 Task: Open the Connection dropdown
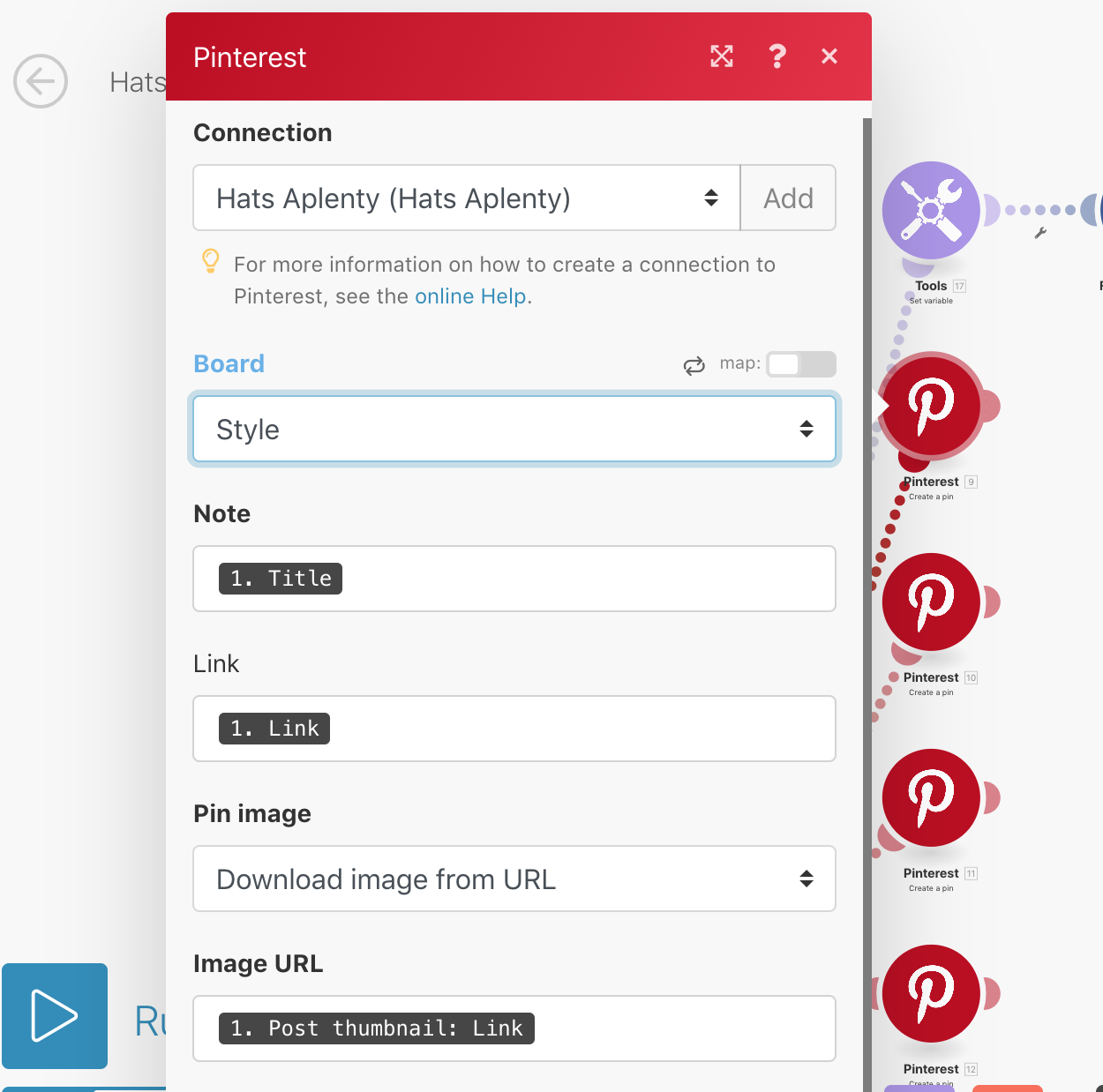point(466,198)
